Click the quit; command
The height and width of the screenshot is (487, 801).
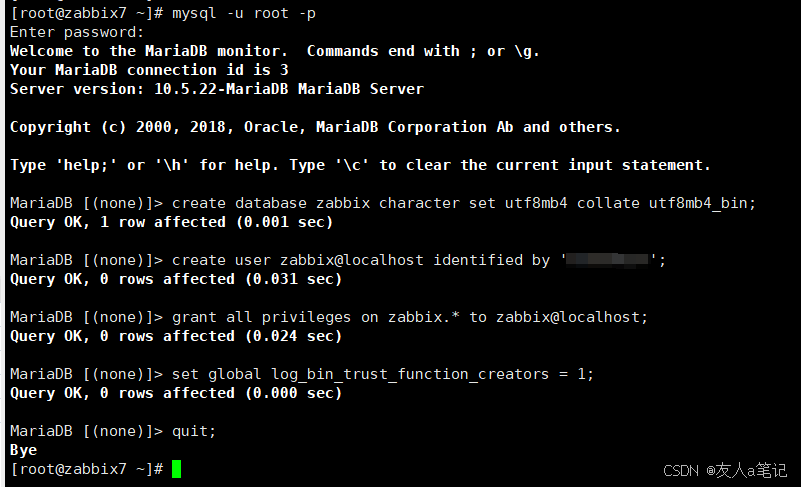pos(194,431)
